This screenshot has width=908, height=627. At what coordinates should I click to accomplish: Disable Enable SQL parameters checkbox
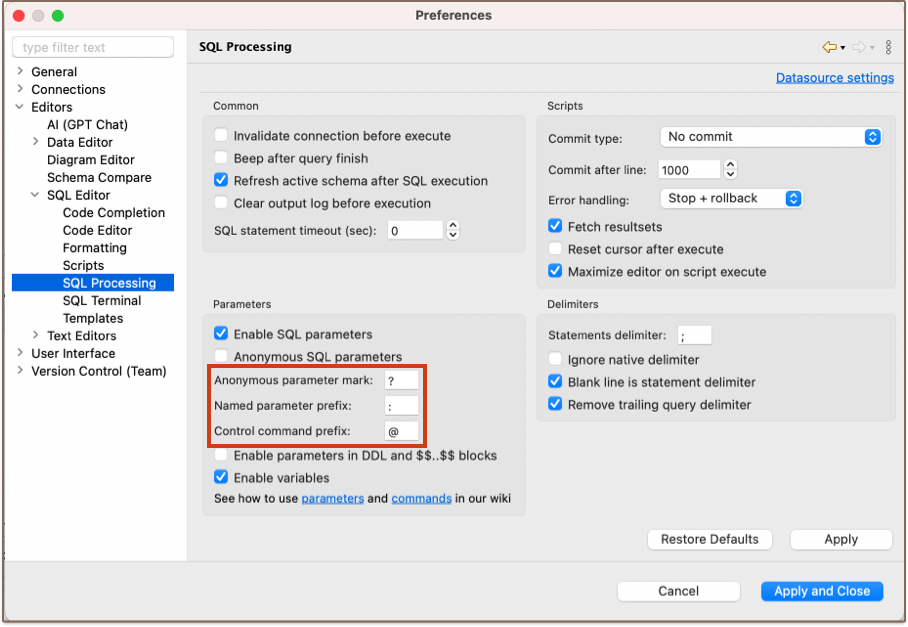[221, 334]
